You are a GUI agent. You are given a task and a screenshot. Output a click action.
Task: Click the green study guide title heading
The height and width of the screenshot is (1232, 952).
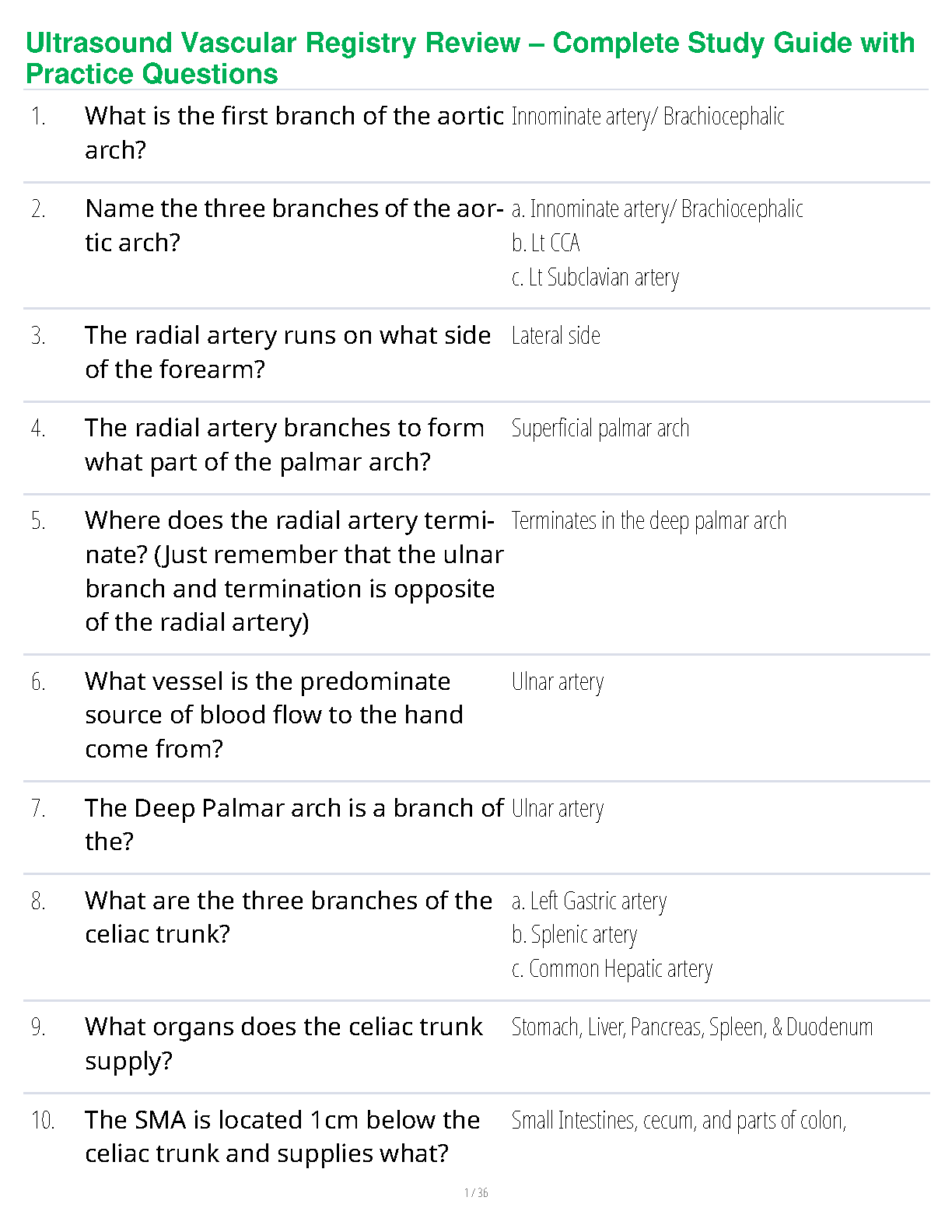470,58
